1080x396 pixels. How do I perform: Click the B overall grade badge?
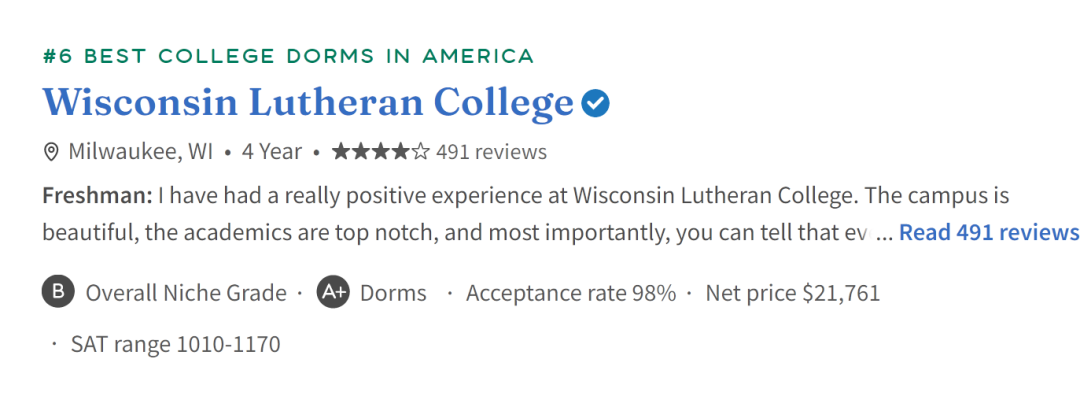[x=59, y=292]
